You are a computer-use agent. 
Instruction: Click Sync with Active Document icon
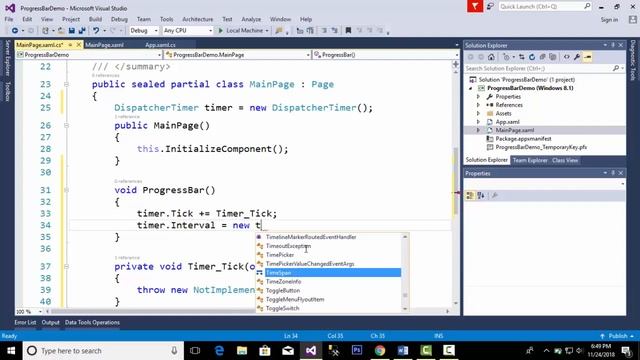click(522, 57)
